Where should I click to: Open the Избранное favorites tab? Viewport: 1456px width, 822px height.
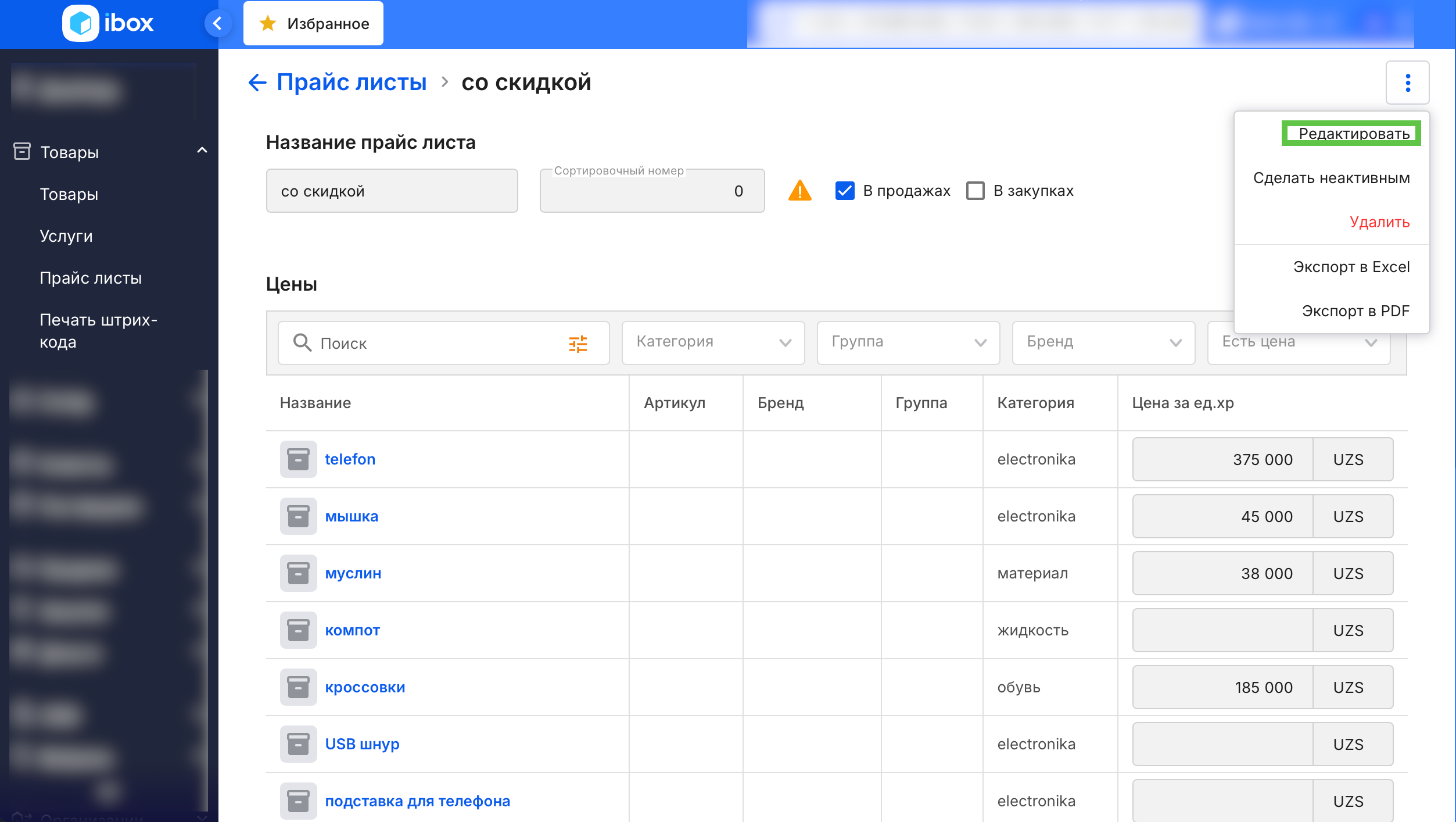click(x=314, y=23)
